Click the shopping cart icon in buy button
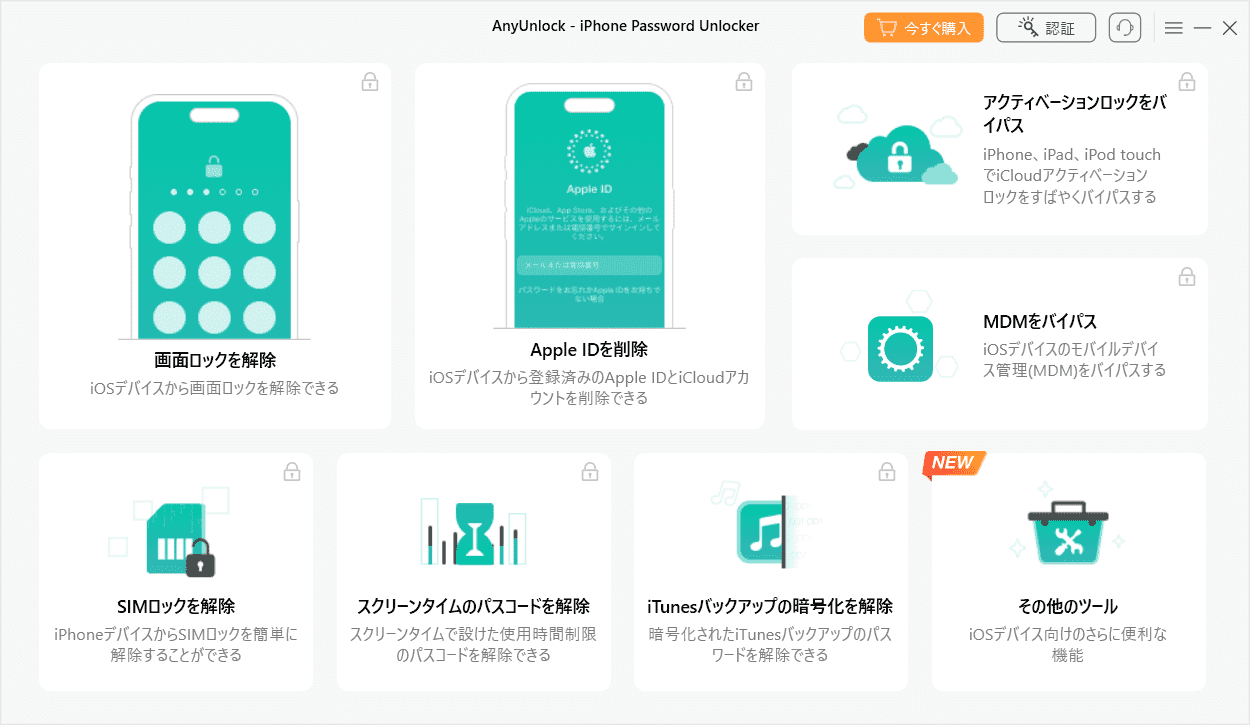 click(x=886, y=28)
